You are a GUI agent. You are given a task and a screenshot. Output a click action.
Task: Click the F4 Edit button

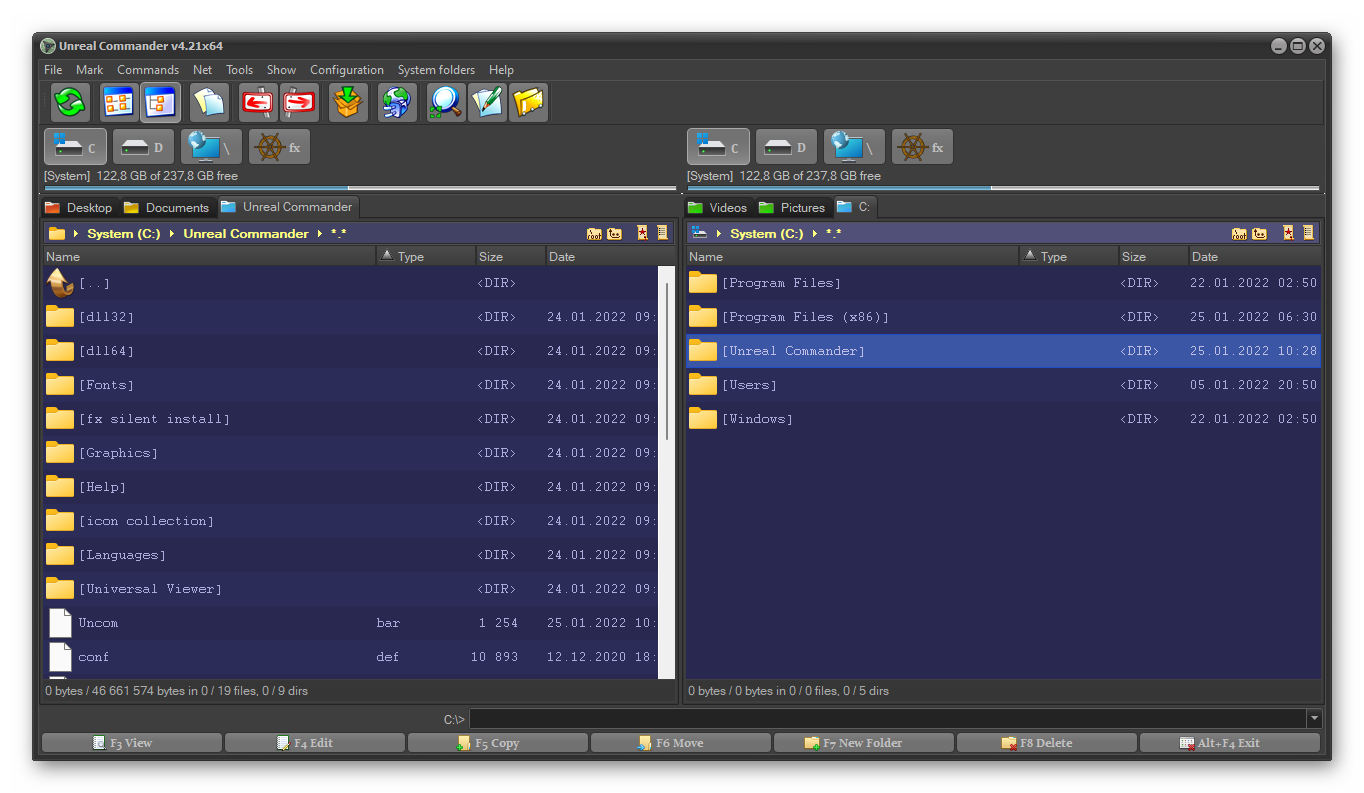(315, 743)
